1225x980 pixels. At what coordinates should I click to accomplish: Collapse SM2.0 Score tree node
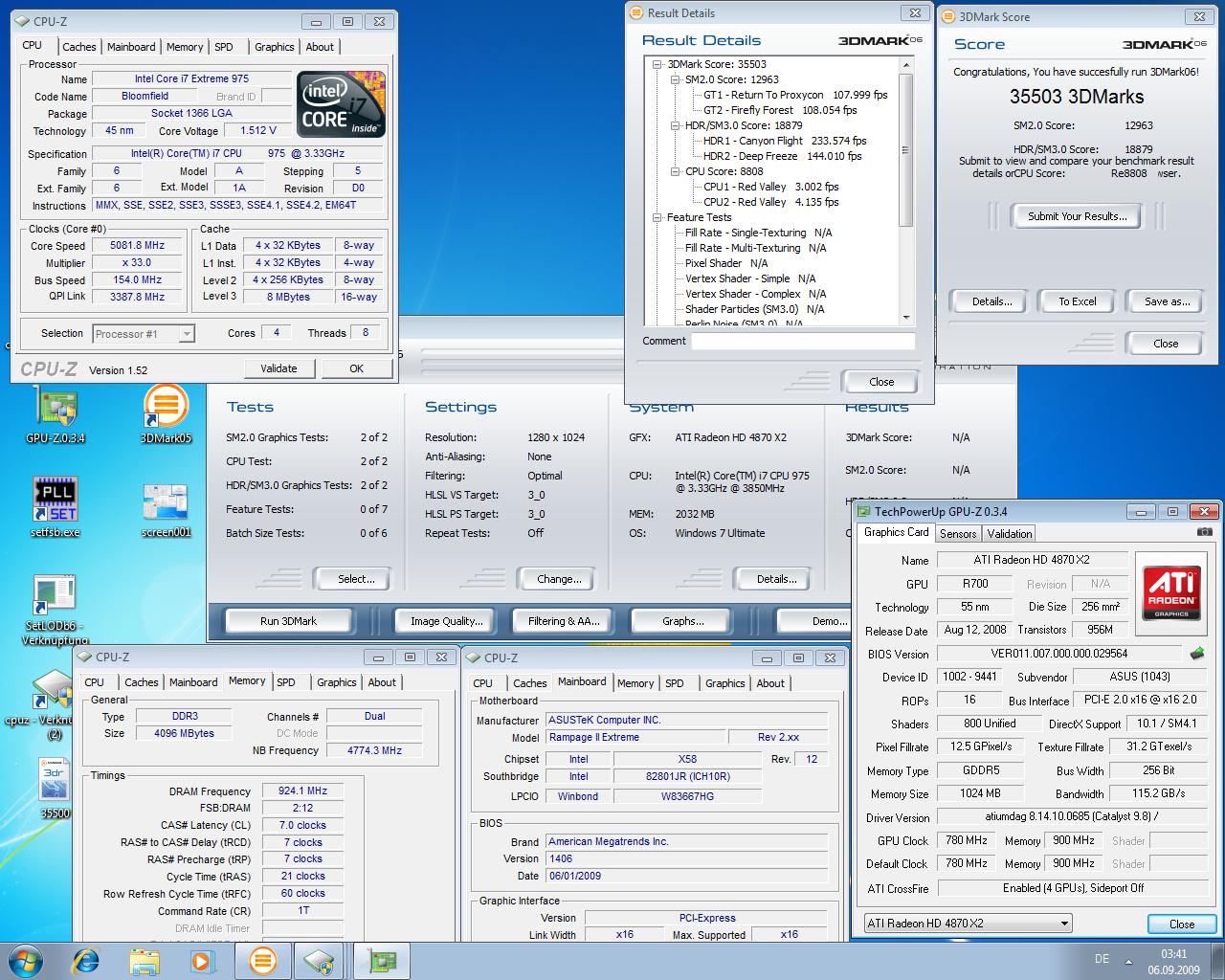point(675,79)
